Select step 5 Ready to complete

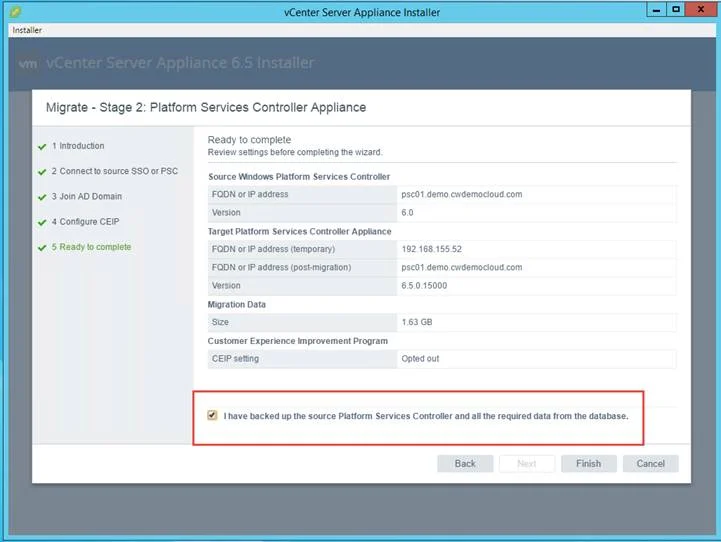(x=91, y=247)
